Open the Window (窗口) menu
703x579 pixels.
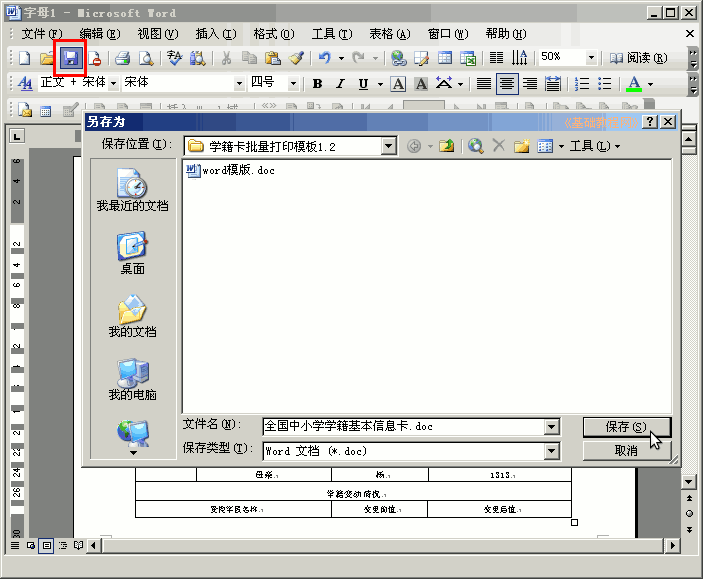[448, 34]
